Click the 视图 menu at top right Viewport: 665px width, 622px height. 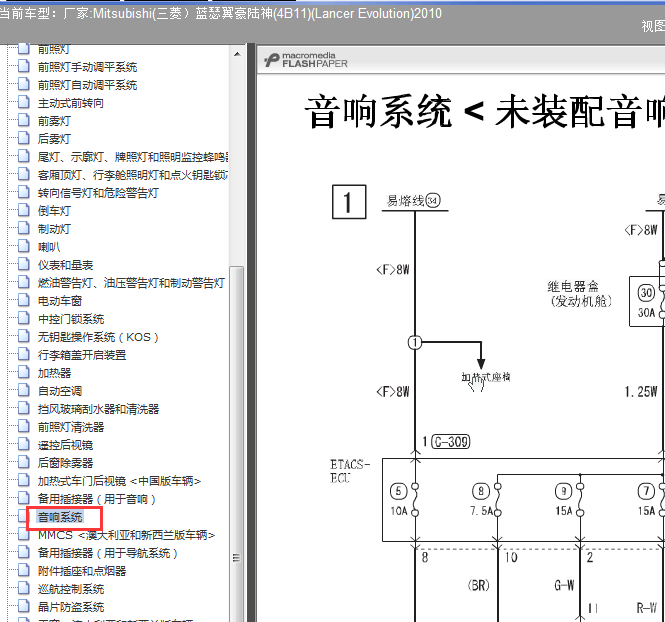(653, 26)
